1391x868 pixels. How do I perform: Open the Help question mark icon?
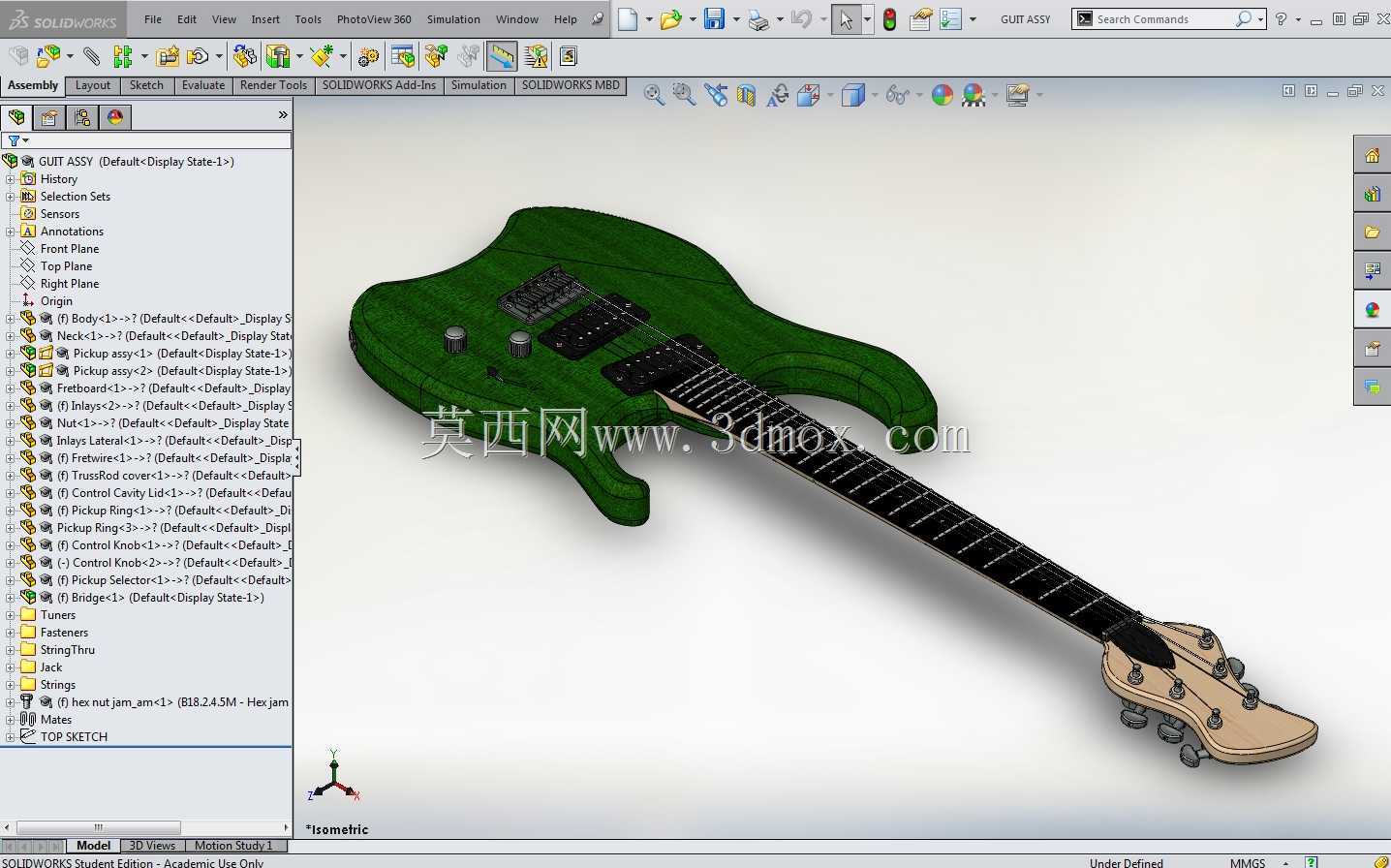coord(1282,19)
